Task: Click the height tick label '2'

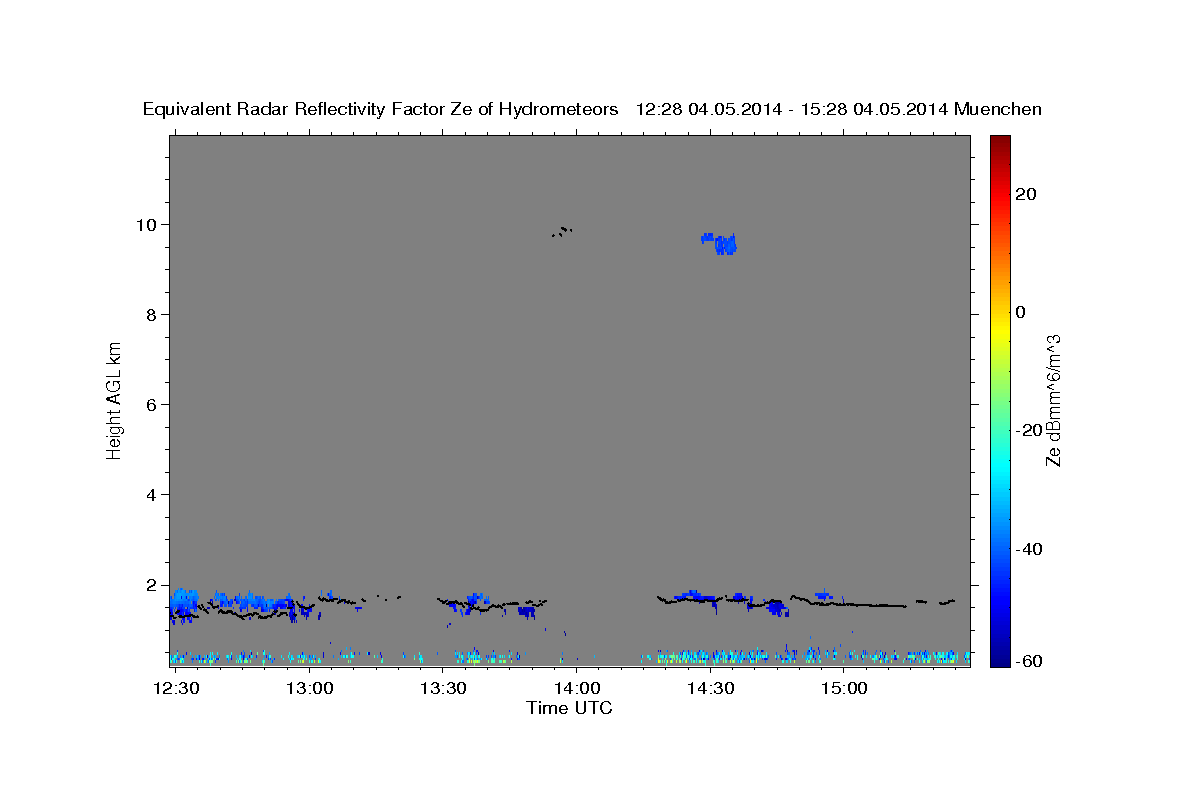Action: (154, 584)
